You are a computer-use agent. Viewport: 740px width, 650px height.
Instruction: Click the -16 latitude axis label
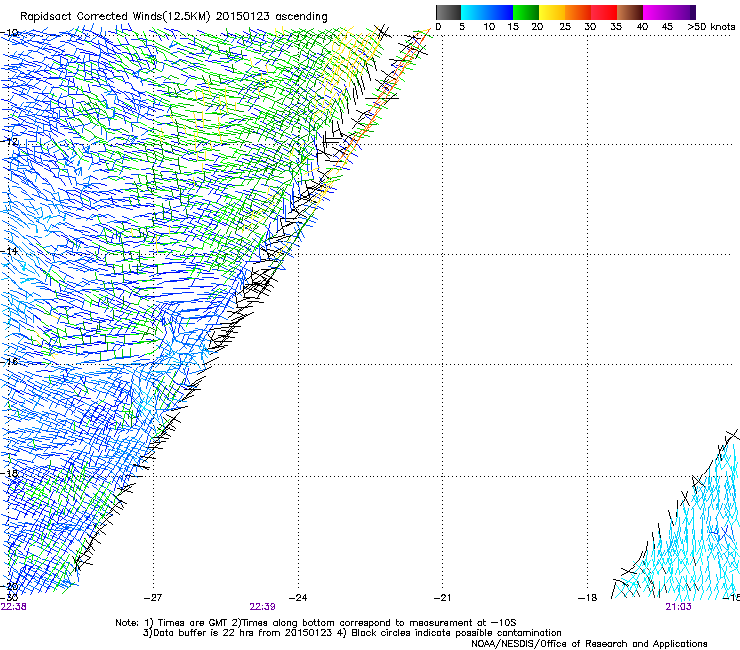(x=9, y=362)
